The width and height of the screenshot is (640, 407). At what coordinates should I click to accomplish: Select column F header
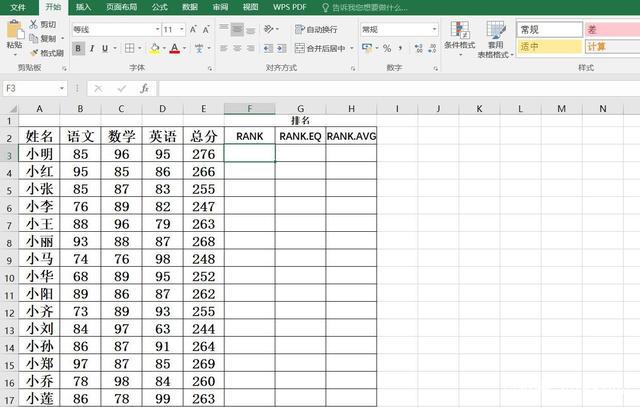click(x=249, y=109)
